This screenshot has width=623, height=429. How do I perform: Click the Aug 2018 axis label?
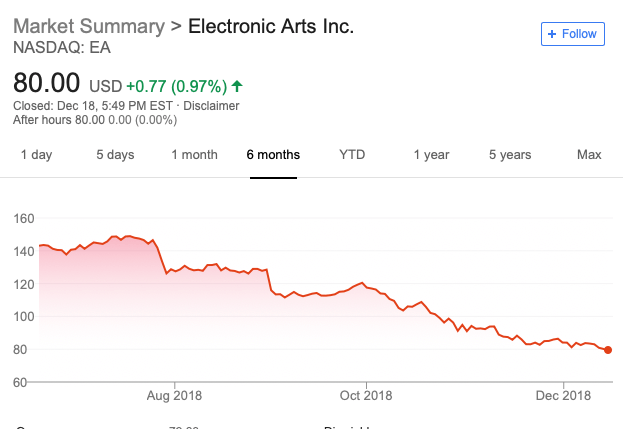coord(175,395)
